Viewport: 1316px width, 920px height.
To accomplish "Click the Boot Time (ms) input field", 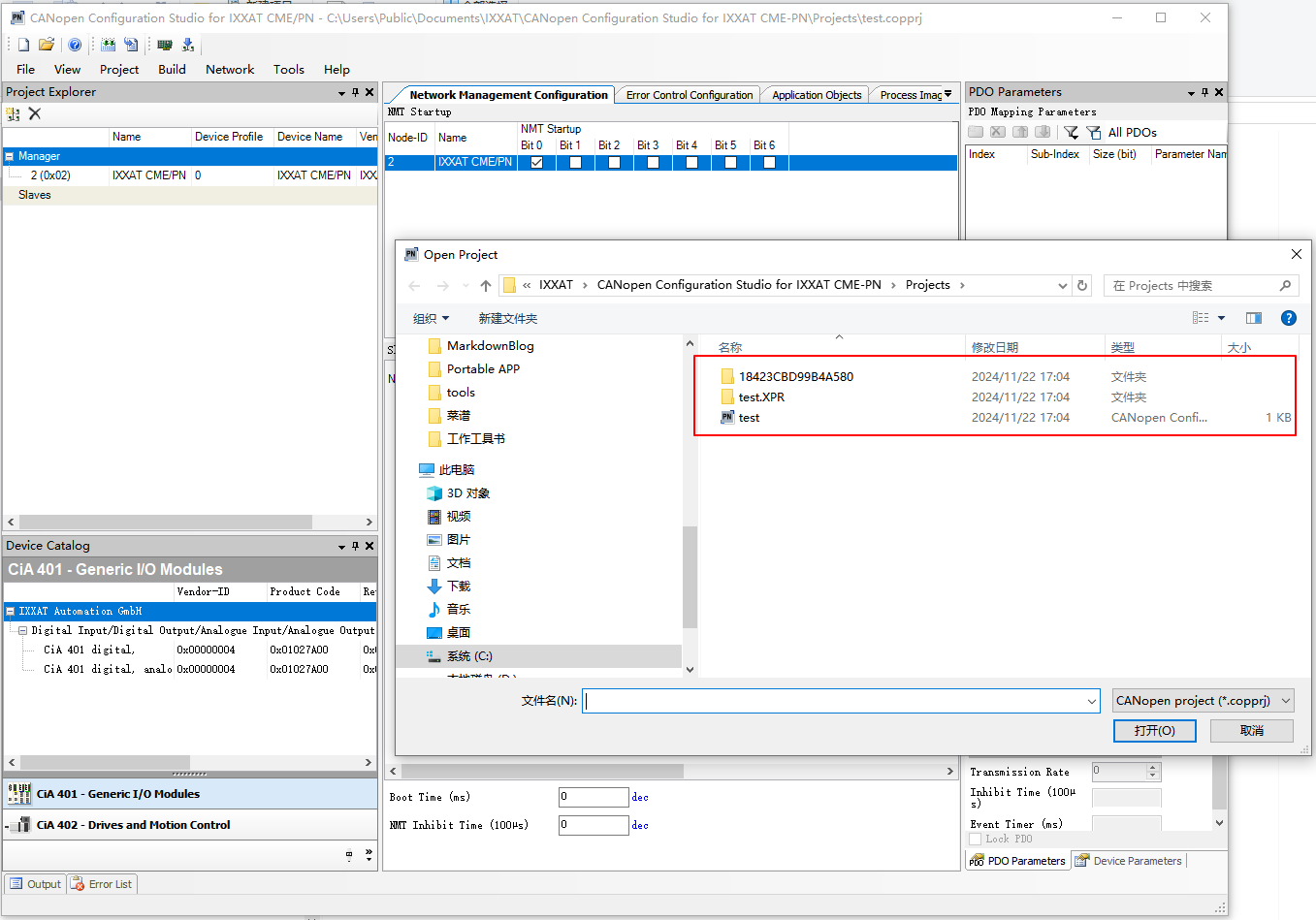I will [x=594, y=797].
